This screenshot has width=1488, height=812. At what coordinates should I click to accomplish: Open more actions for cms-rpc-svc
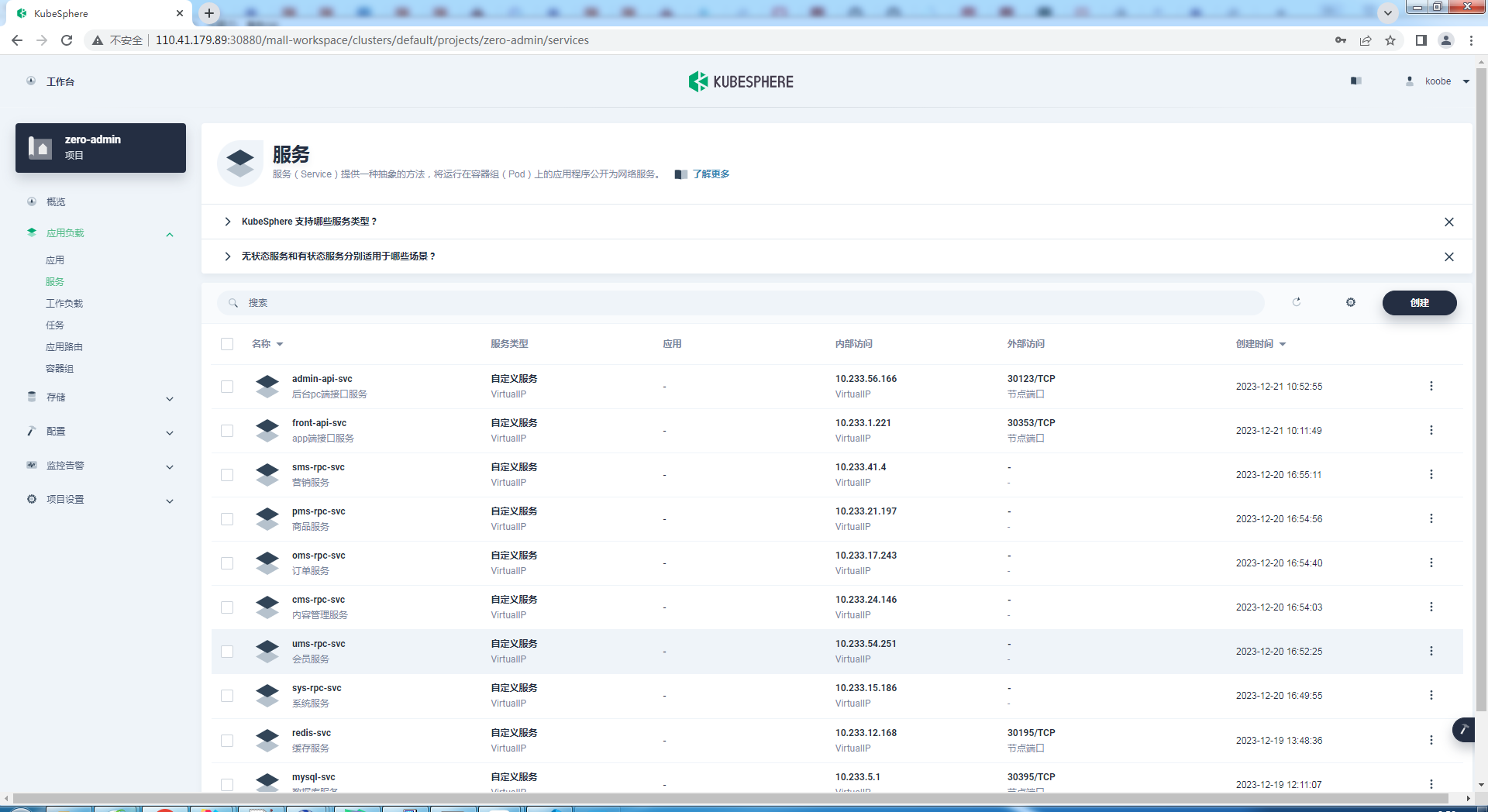(1431, 607)
